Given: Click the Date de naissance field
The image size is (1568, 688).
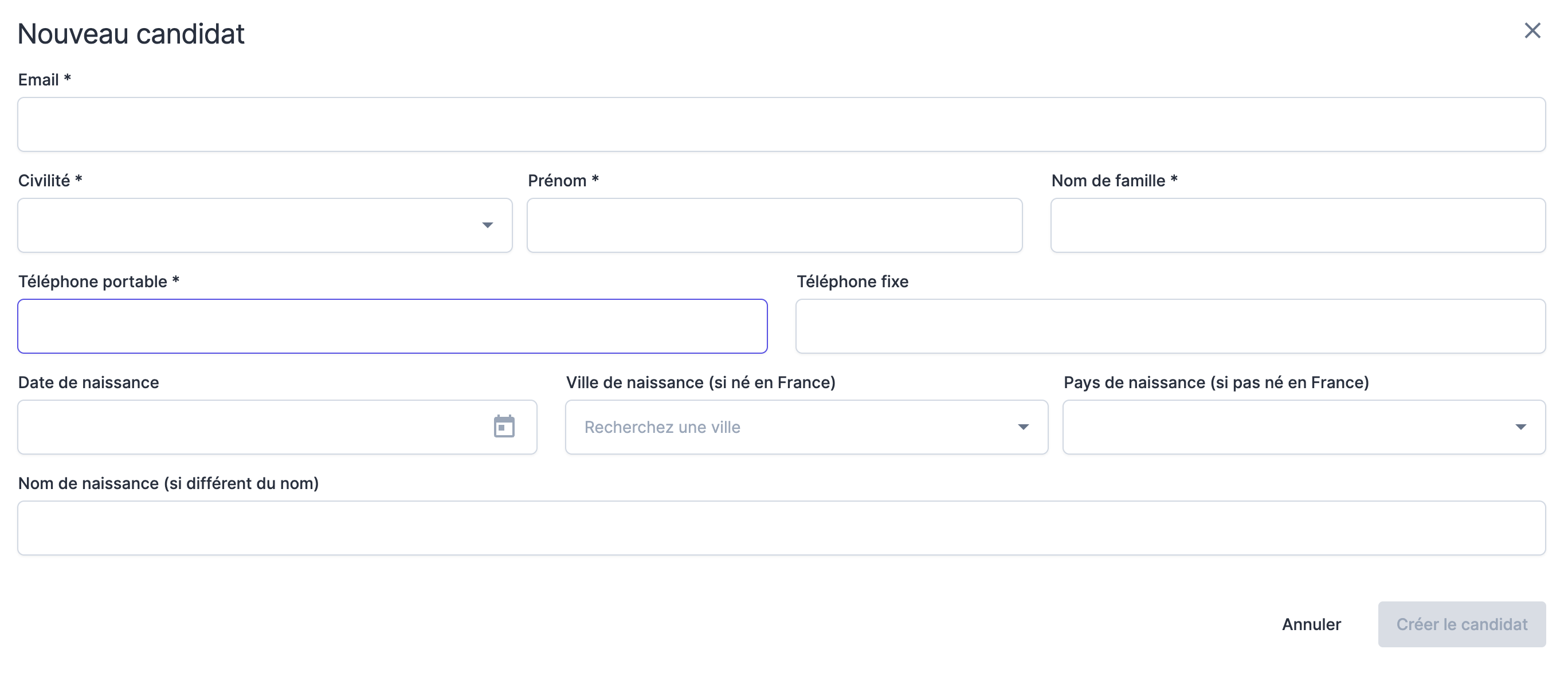Looking at the screenshot, I should point(249,427).
